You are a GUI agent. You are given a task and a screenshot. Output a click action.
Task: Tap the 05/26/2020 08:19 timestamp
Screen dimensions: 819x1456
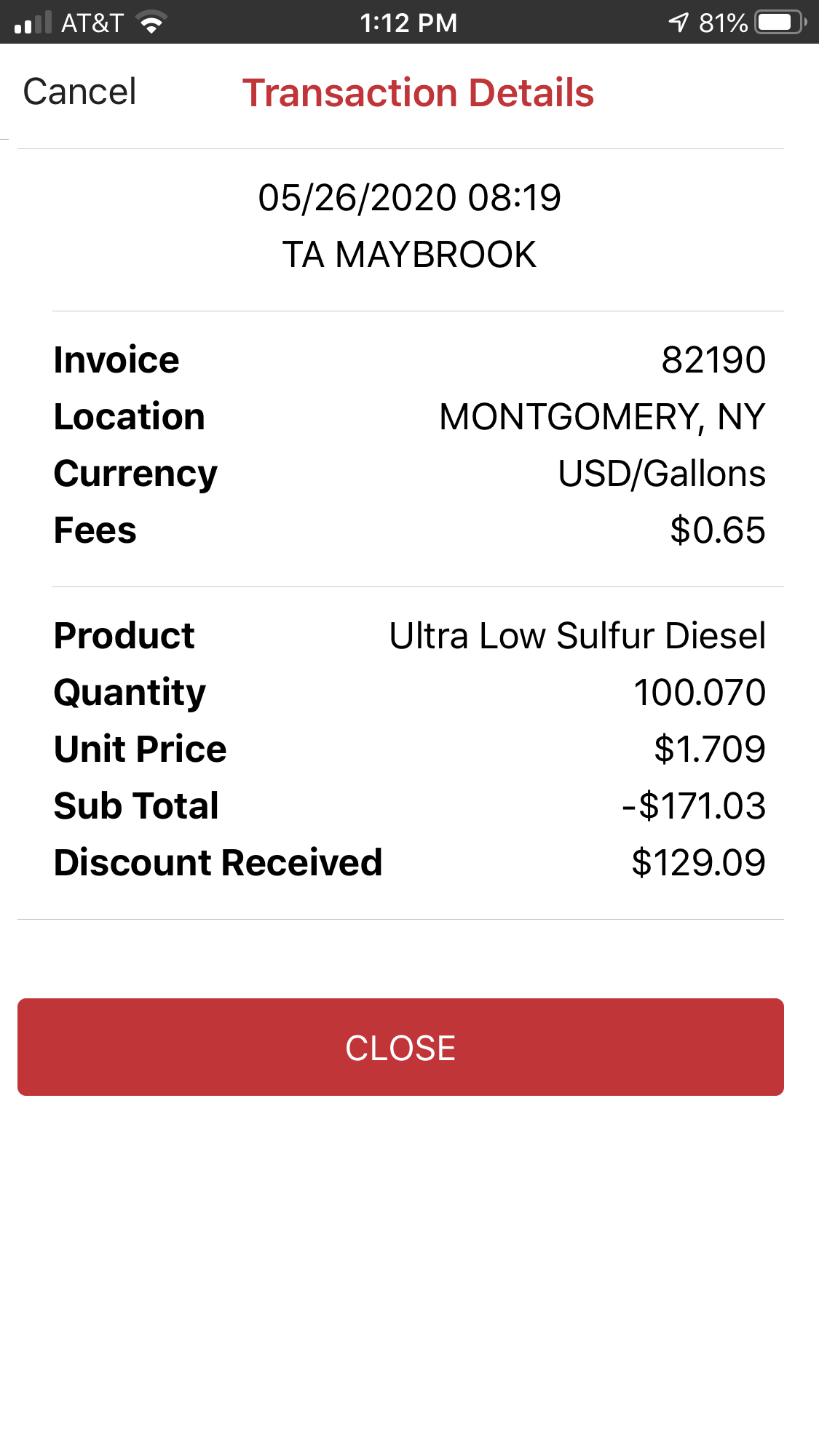(x=409, y=198)
